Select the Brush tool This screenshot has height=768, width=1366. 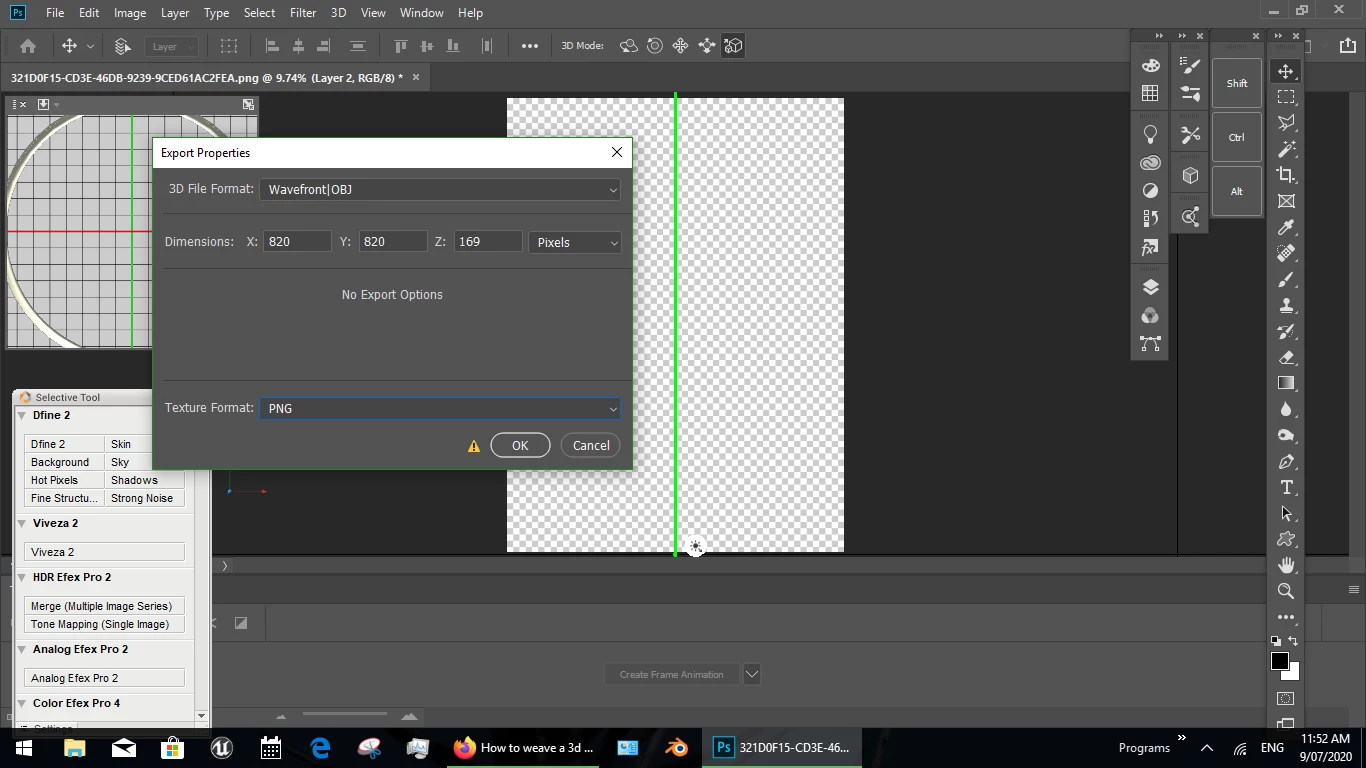coord(1286,279)
